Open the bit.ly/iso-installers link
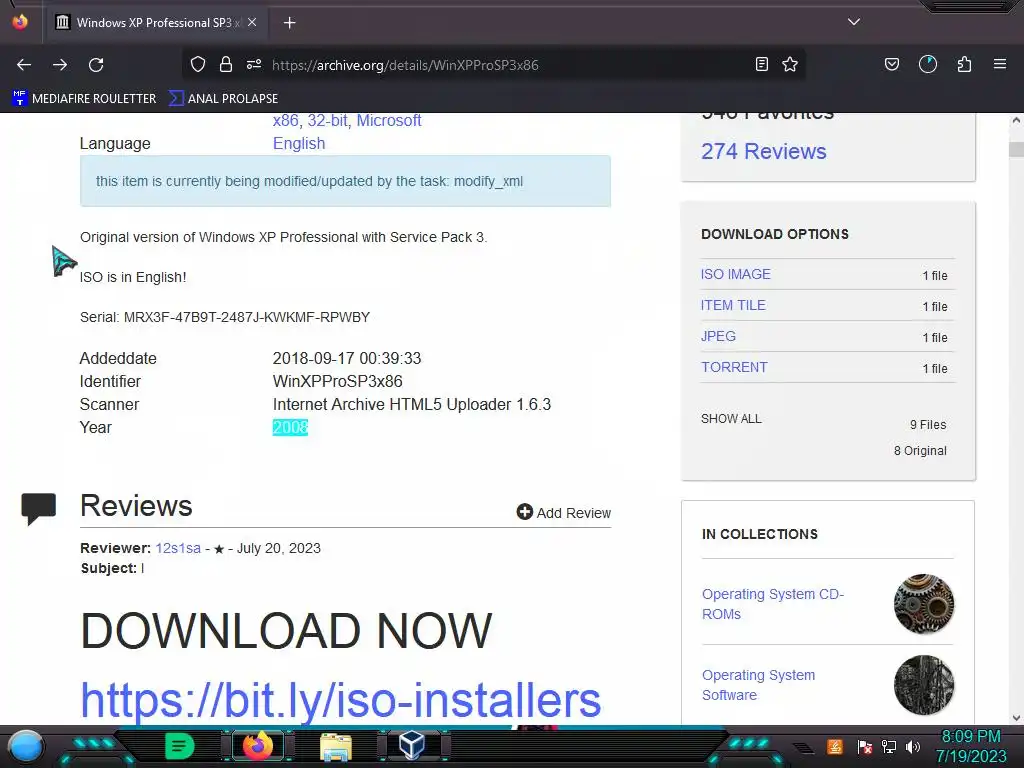The image size is (1024, 768). coord(340,699)
